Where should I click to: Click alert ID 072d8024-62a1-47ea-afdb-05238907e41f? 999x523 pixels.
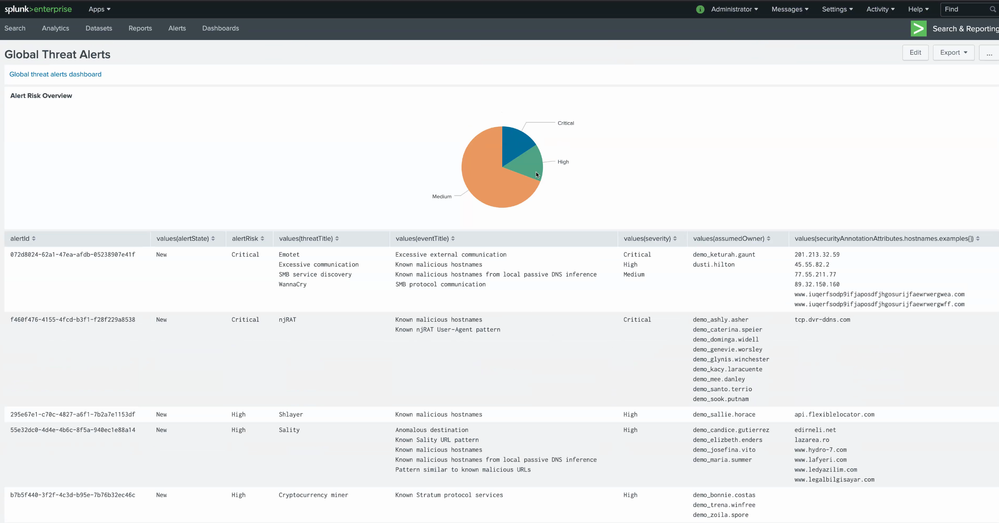(x=73, y=255)
